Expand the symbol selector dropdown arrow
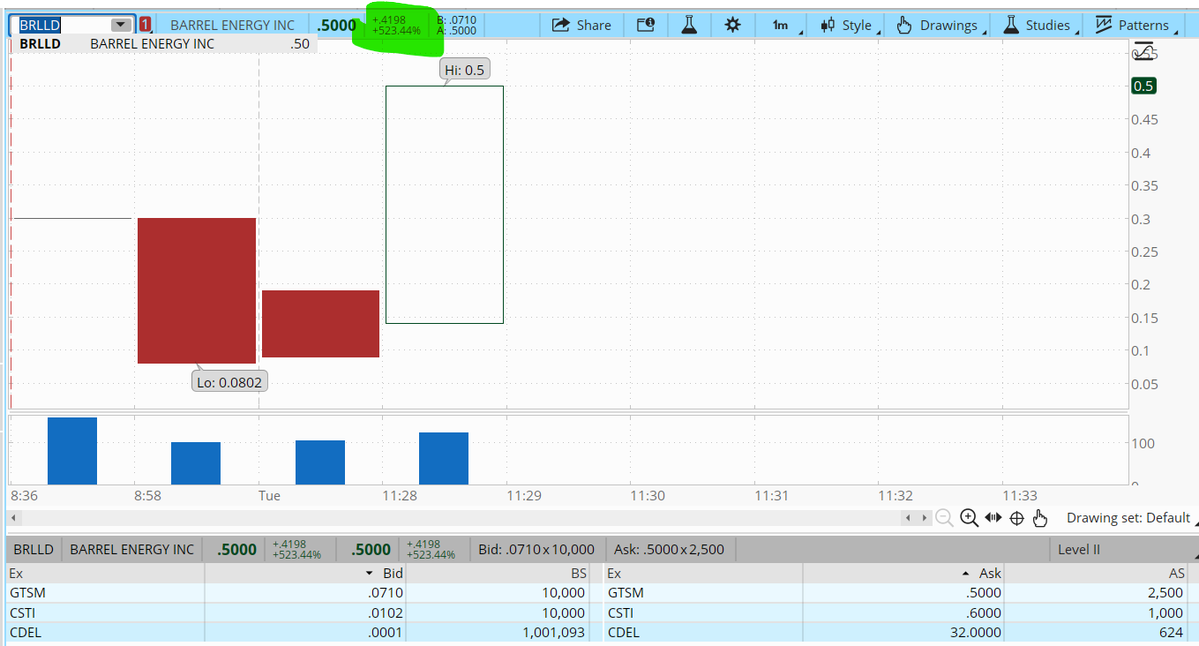This screenshot has height=646, width=1199. (x=120, y=25)
